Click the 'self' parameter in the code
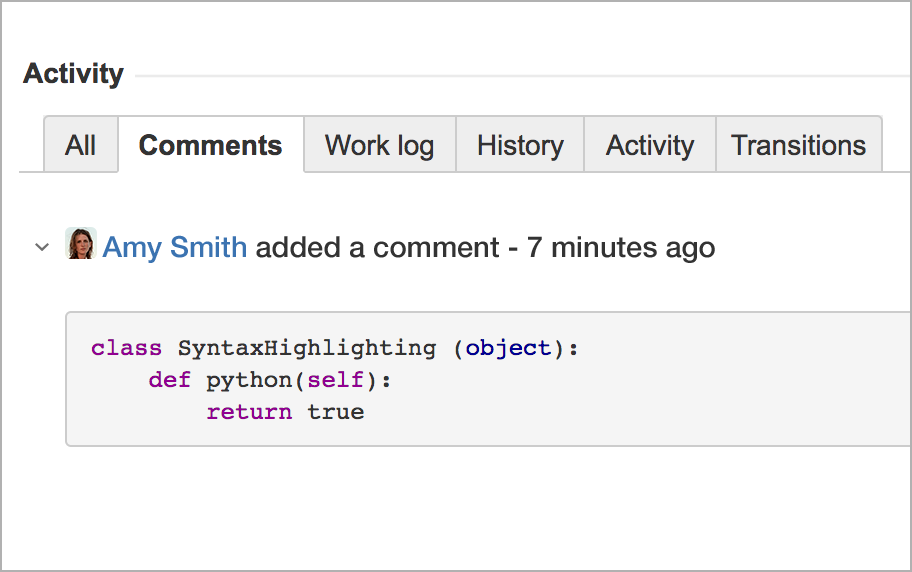The height and width of the screenshot is (572, 912). [x=336, y=380]
